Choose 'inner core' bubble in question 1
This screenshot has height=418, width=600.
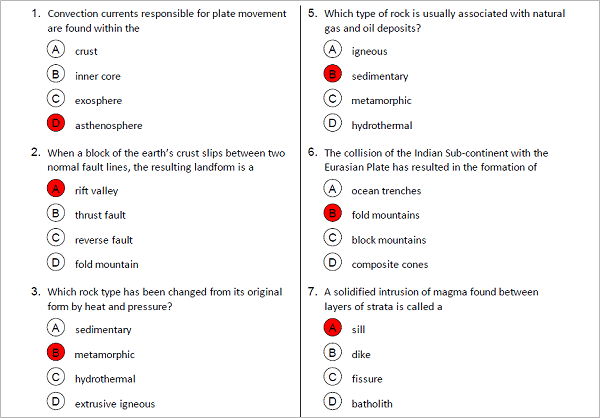pos(56,75)
